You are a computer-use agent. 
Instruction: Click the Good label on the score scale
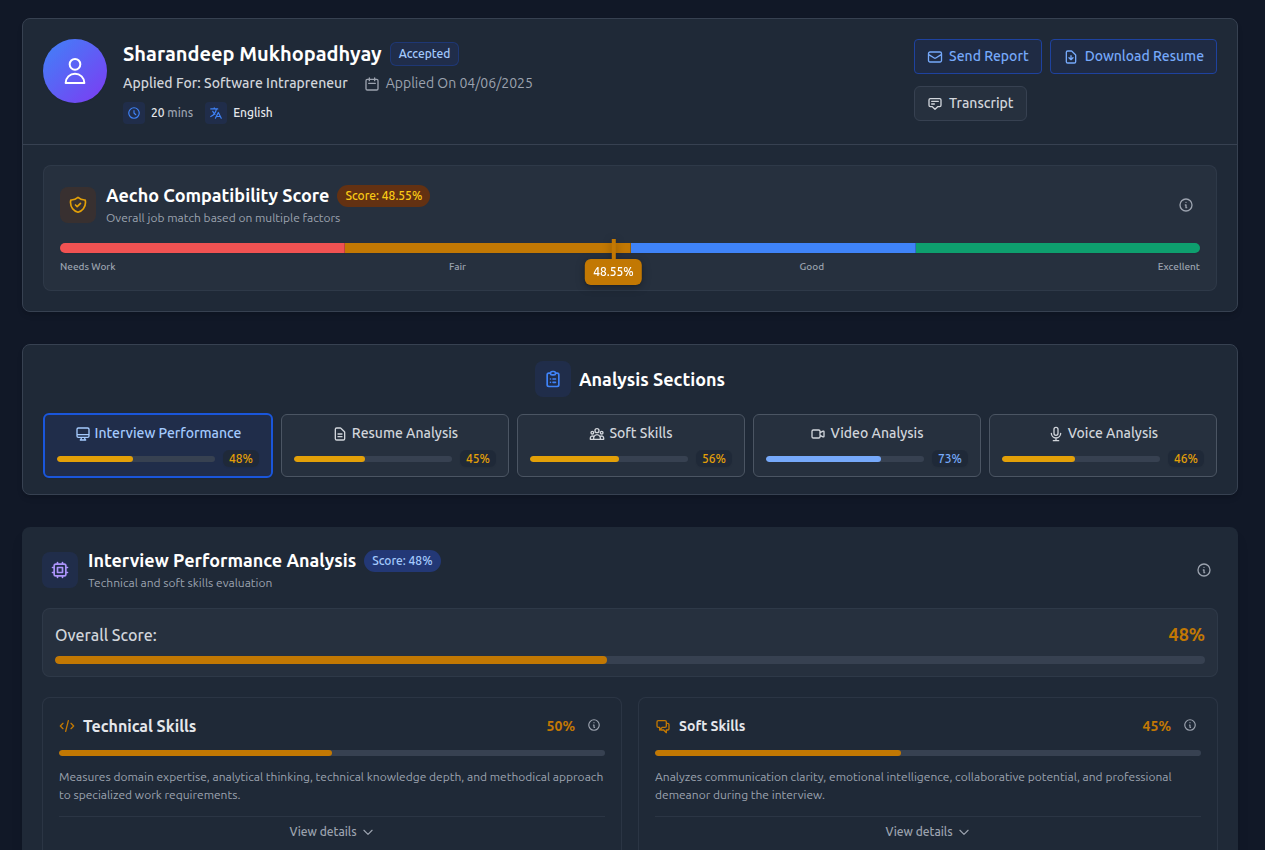812,267
